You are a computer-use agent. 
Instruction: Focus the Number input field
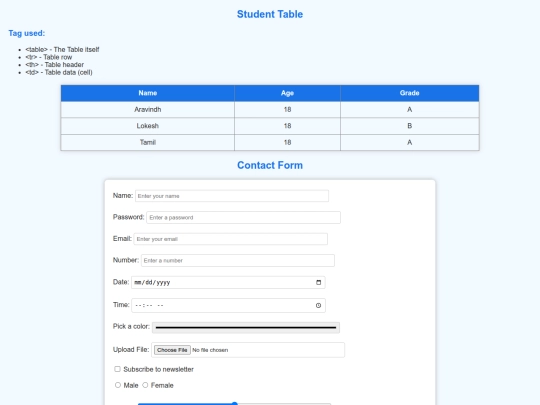238,260
